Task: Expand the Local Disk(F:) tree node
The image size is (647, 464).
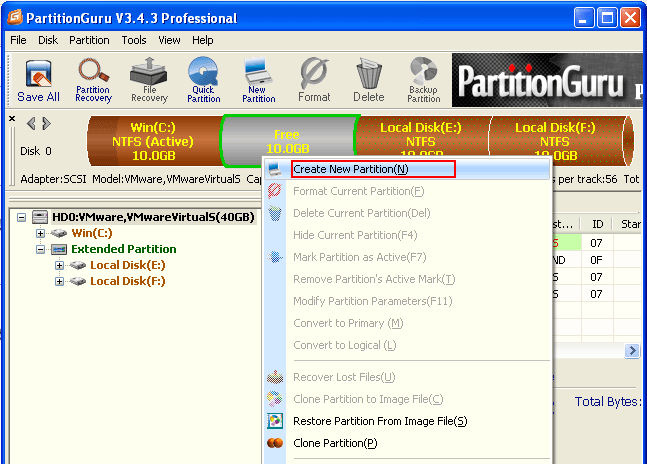Action: [x=59, y=282]
